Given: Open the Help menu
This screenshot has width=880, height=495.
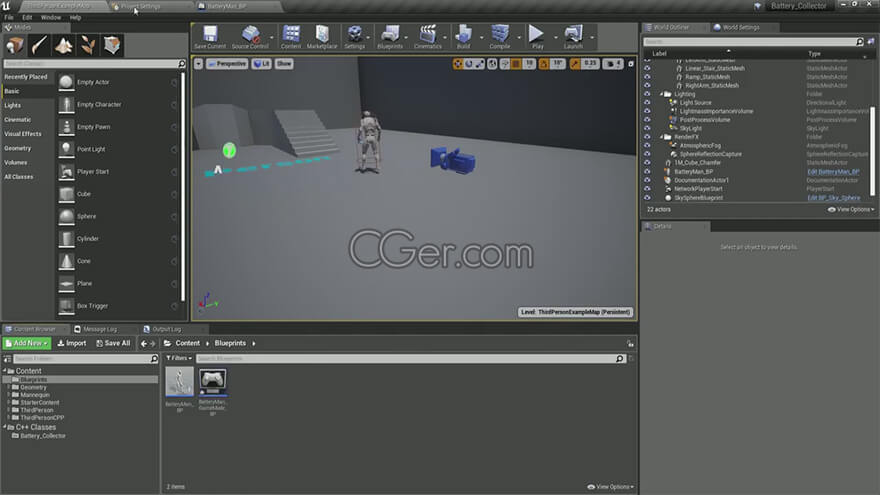Looking at the screenshot, I should point(75,17).
